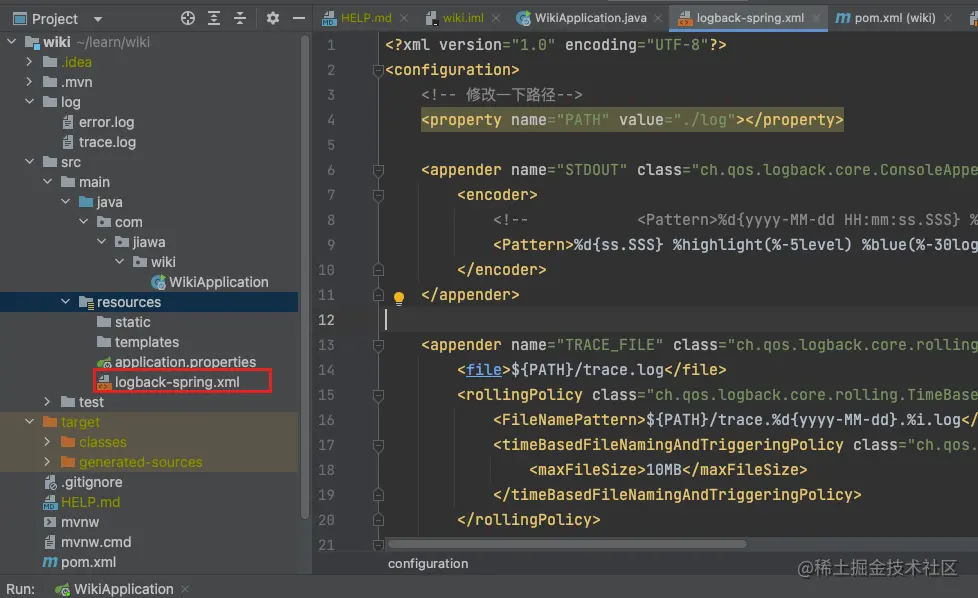
Task: Expand the test folder
Action: [x=47, y=402]
